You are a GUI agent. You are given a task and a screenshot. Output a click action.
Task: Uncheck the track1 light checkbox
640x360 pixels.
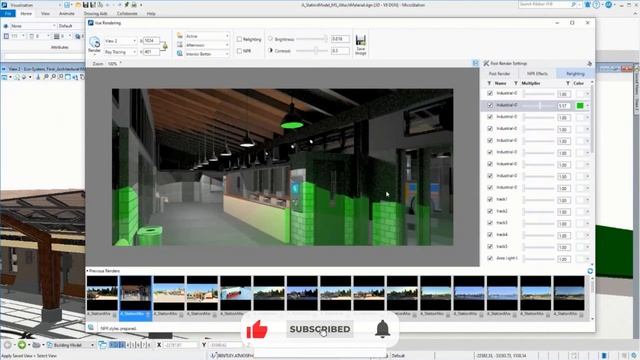pyautogui.click(x=490, y=199)
